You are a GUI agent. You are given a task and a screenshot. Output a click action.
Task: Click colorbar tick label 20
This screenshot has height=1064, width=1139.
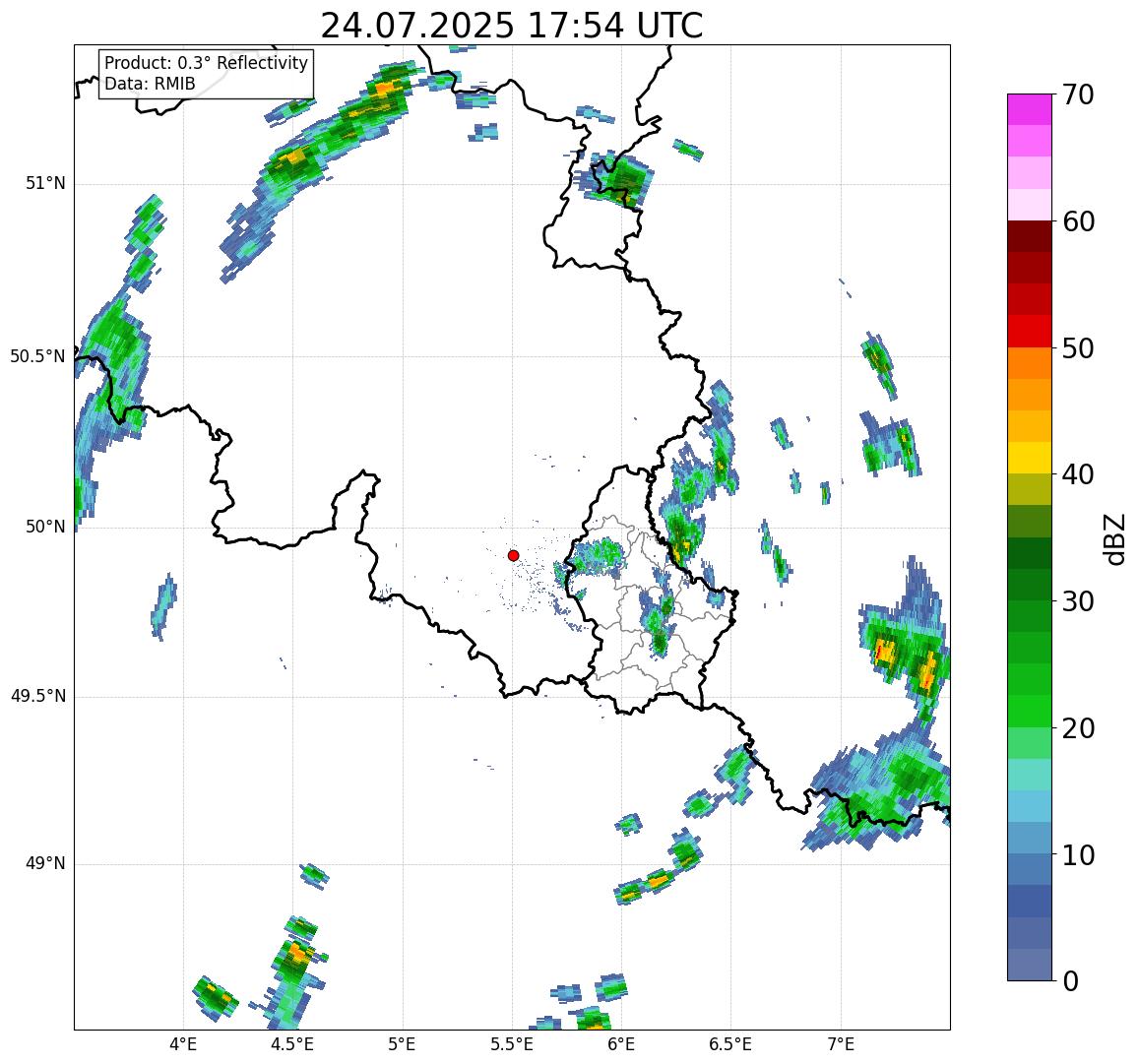pos(1078,728)
